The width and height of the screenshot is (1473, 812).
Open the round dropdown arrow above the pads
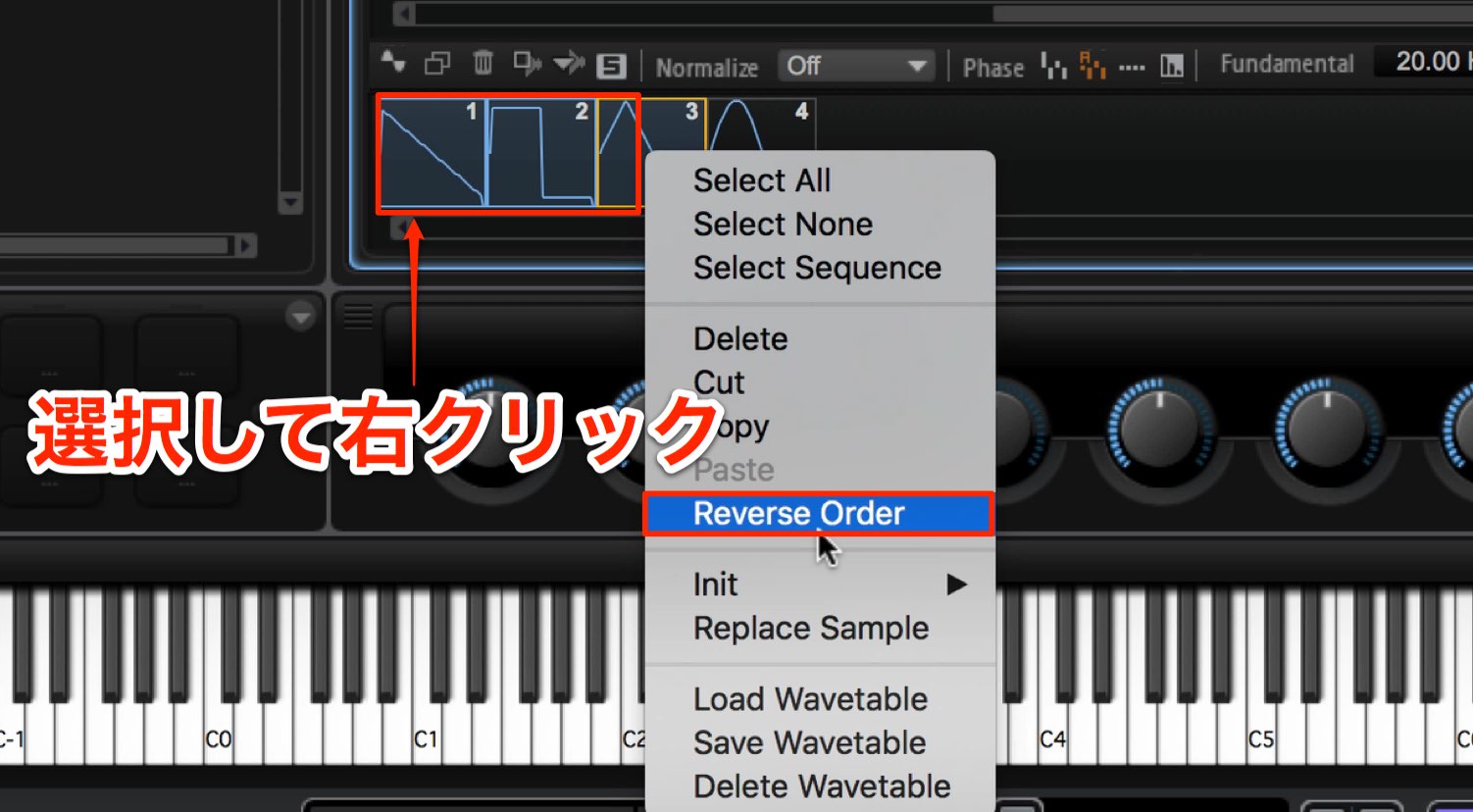click(301, 316)
